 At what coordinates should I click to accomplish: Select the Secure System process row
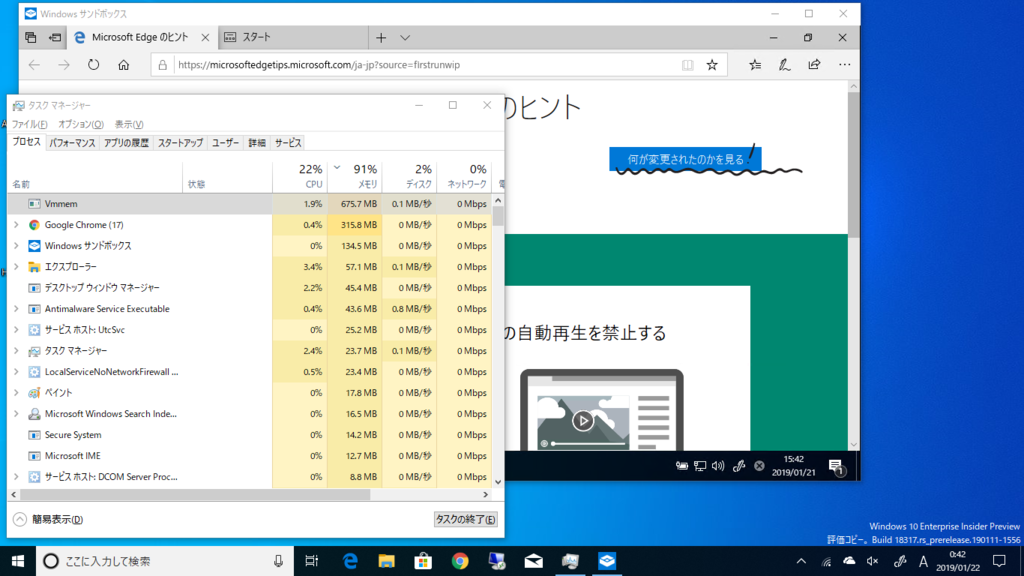[x=249, y=435]
